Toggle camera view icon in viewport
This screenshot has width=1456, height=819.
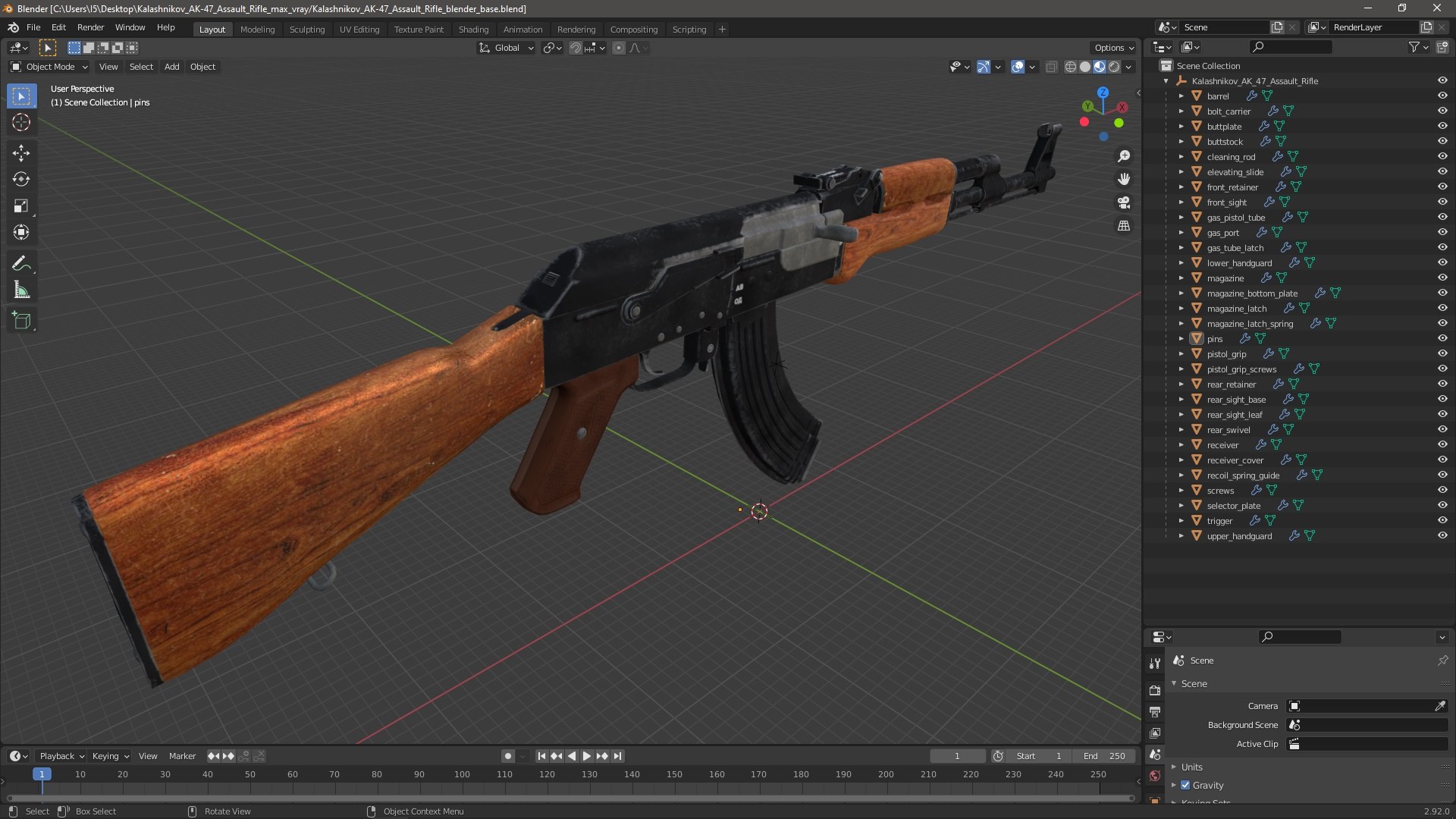click(1124, 202)
